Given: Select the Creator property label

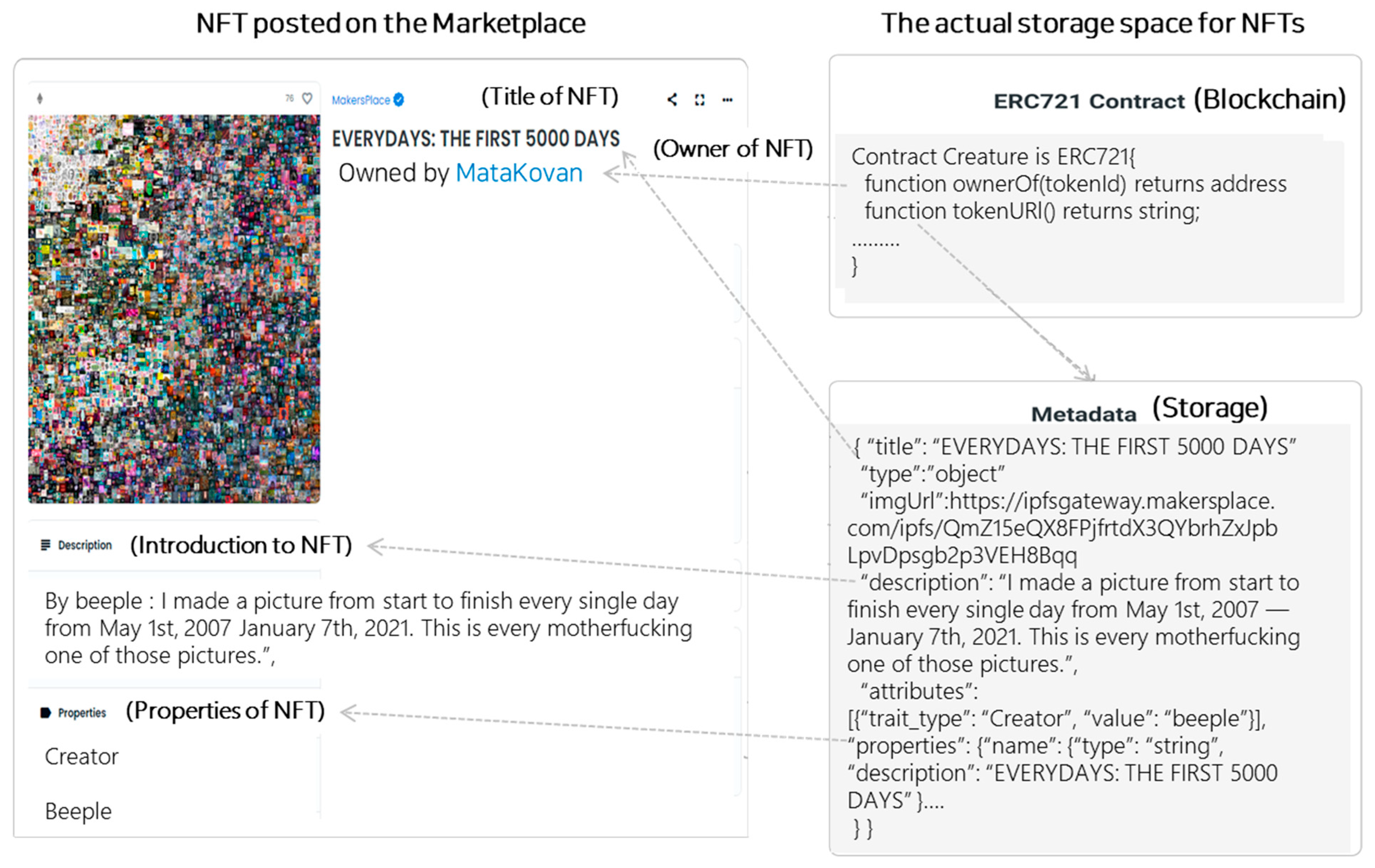Looking at the screenshot, I should (82, 757).
